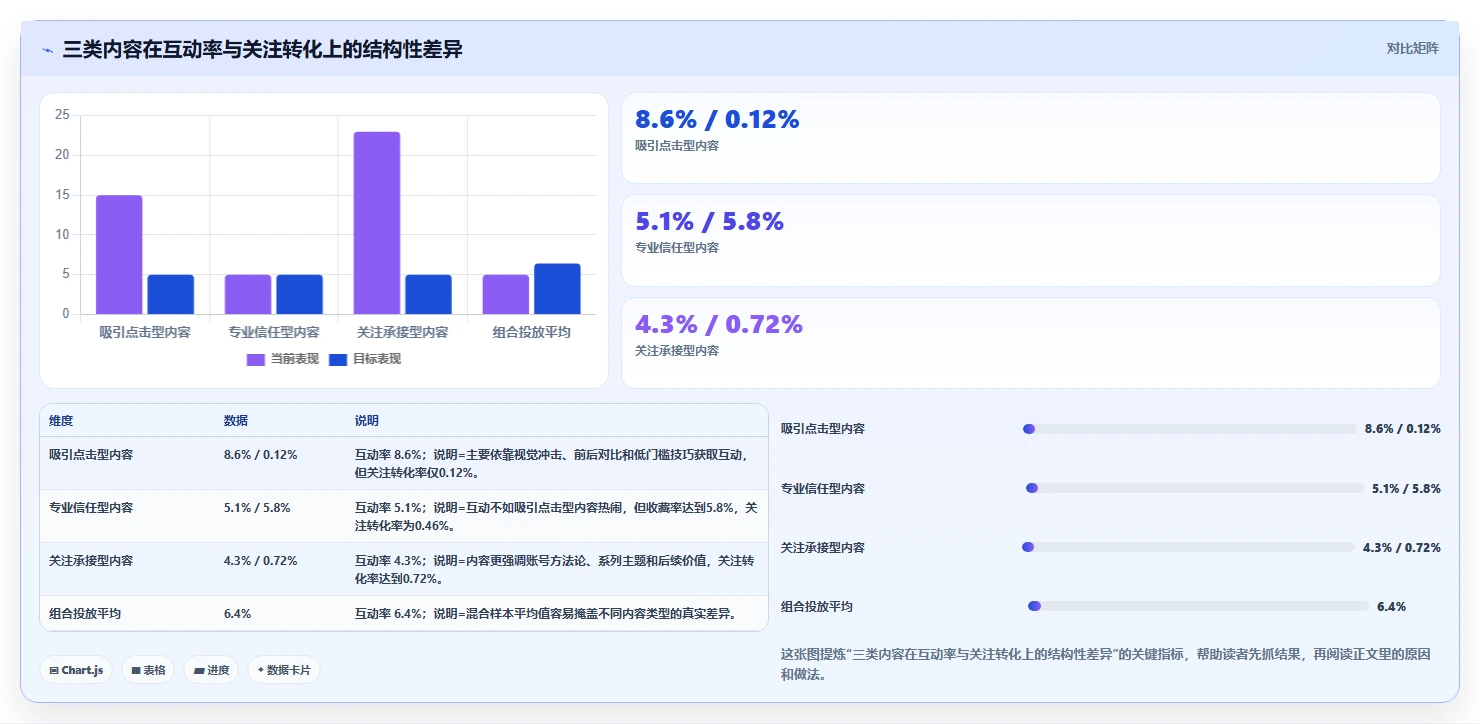This screenshot has width=1480, height=724.
Task: Click the 对比矩阵 label in the header
Action: click(x=1412, y=48)
